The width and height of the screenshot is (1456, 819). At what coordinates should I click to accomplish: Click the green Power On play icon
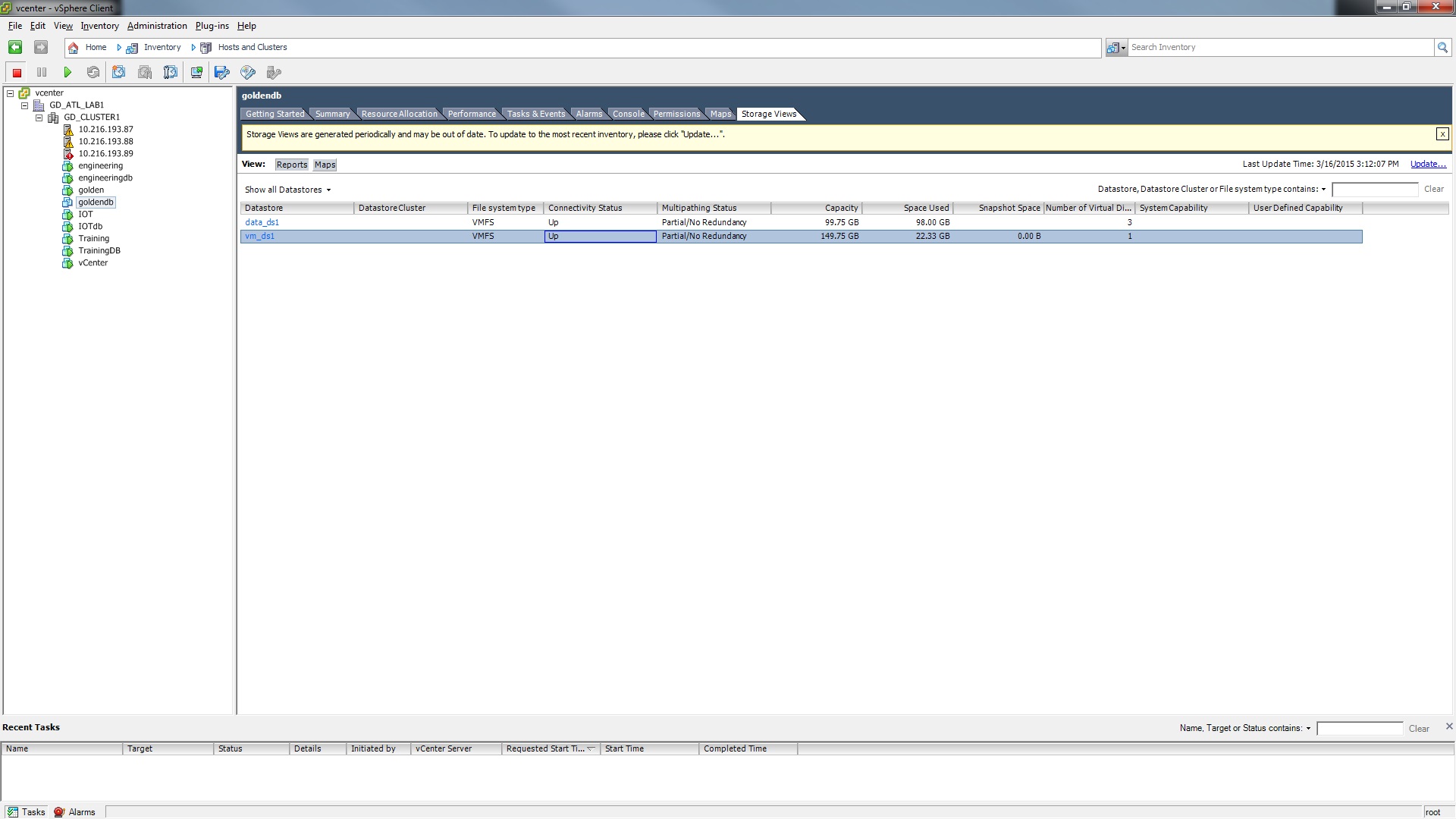(x=67, y=73)
